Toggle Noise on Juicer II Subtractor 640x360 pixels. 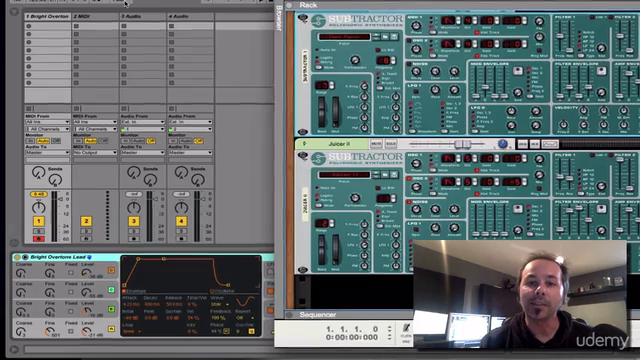(409, 202)
